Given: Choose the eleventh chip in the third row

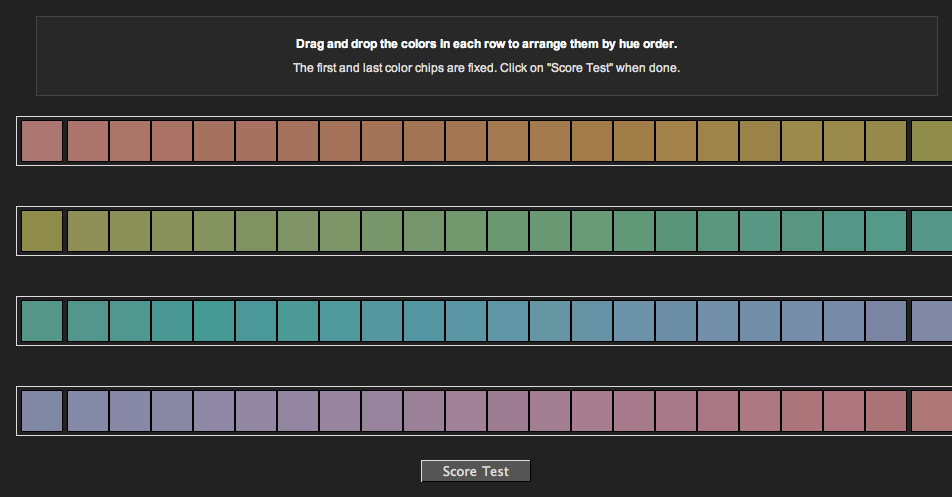Looking at the screenshot, I should 466,320.
